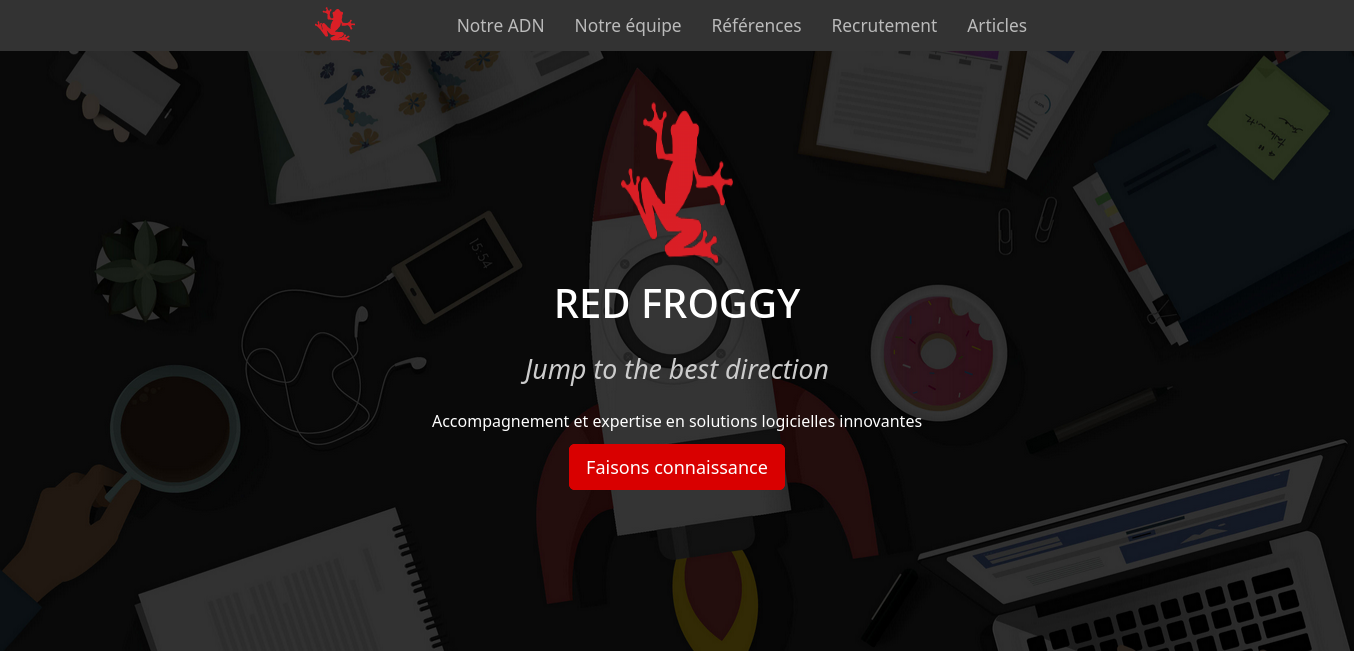The height and width of the screenshot is (651, 1366).
Task: Click the Accompagnement et expertise description text
Action: click(x=677, y=421)
